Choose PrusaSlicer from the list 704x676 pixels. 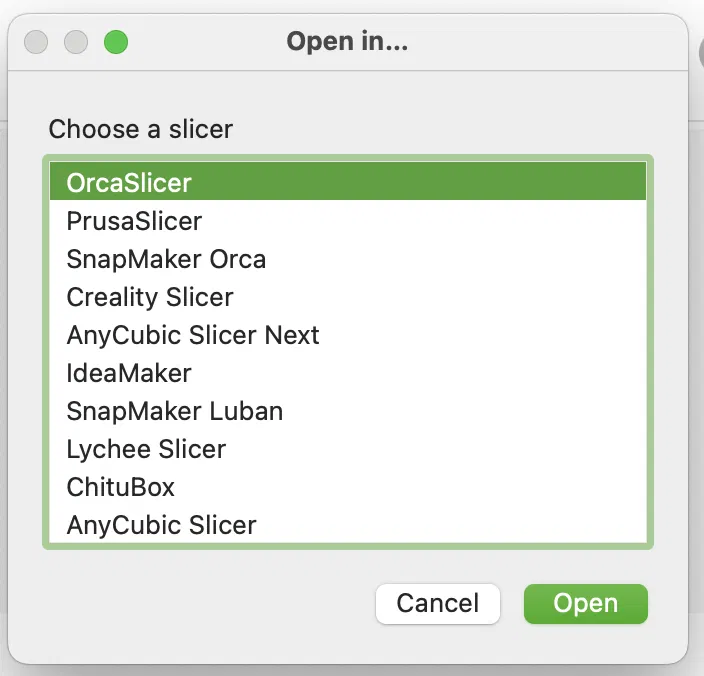click(x=134, y=221)
